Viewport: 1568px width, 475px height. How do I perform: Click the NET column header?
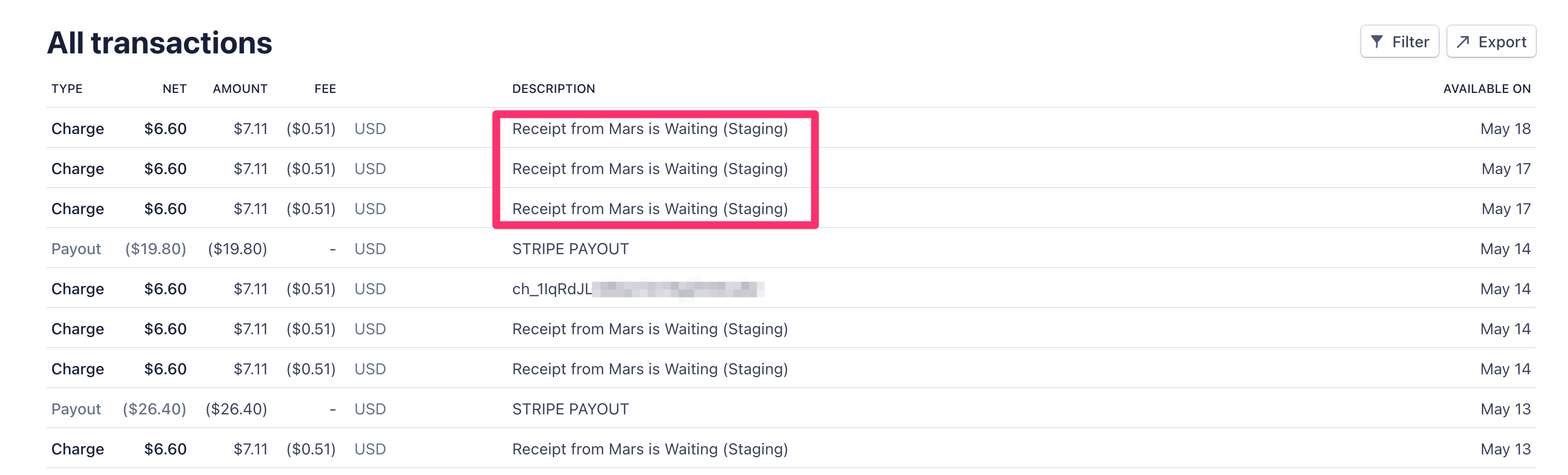(x=174, y=89)
